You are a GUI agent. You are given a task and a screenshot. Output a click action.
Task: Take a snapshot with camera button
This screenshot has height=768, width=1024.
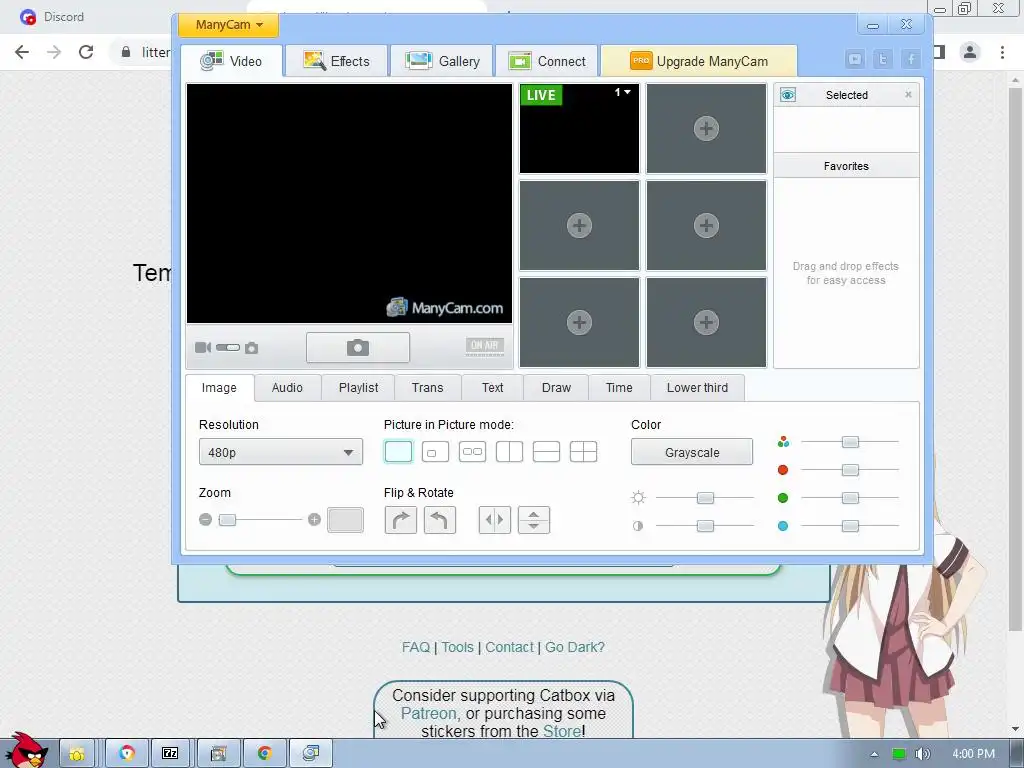[358, 347]
